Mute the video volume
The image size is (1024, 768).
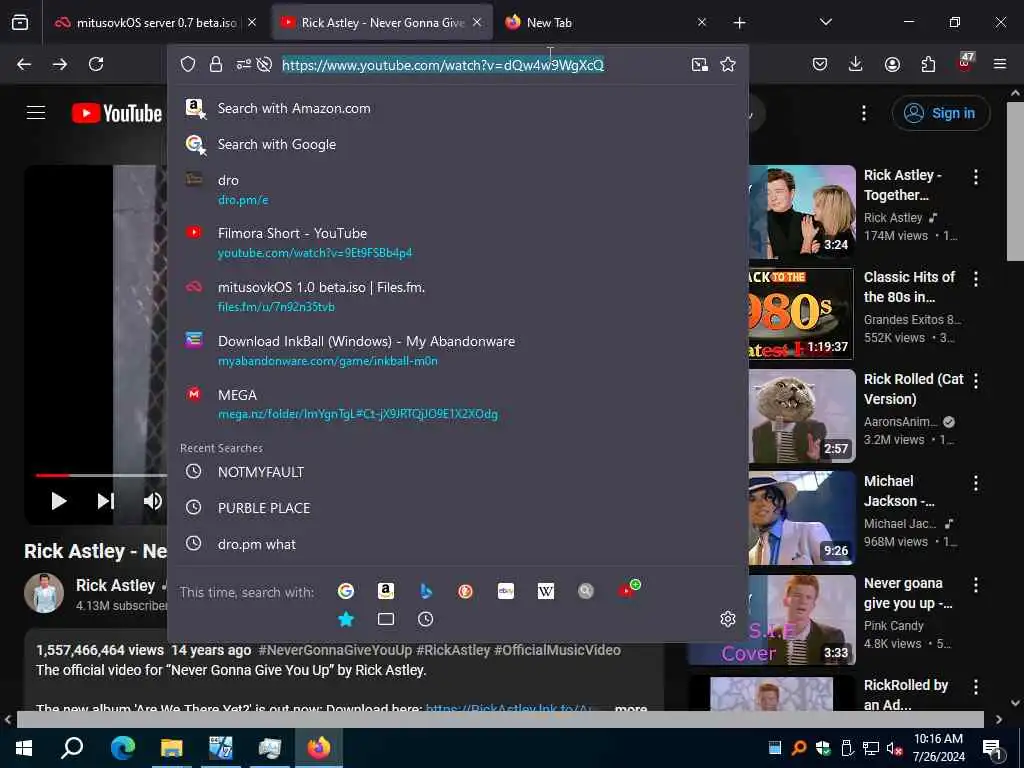click(x=153, y=501)
